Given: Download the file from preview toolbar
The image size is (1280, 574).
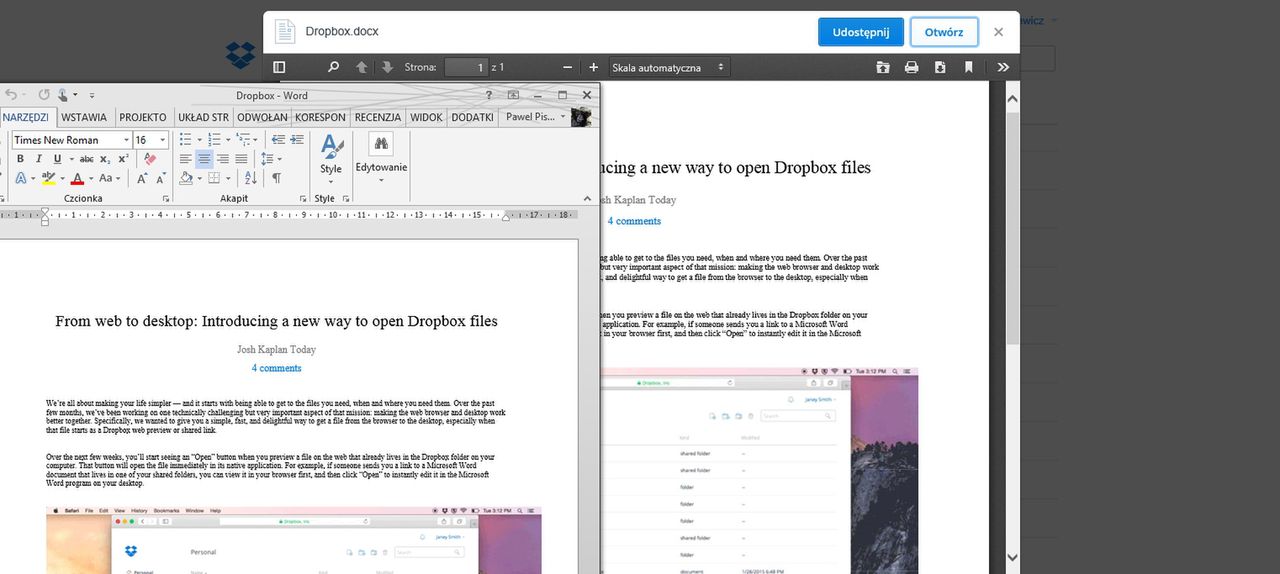Looking at the screenshot, I should coord(940,67).
